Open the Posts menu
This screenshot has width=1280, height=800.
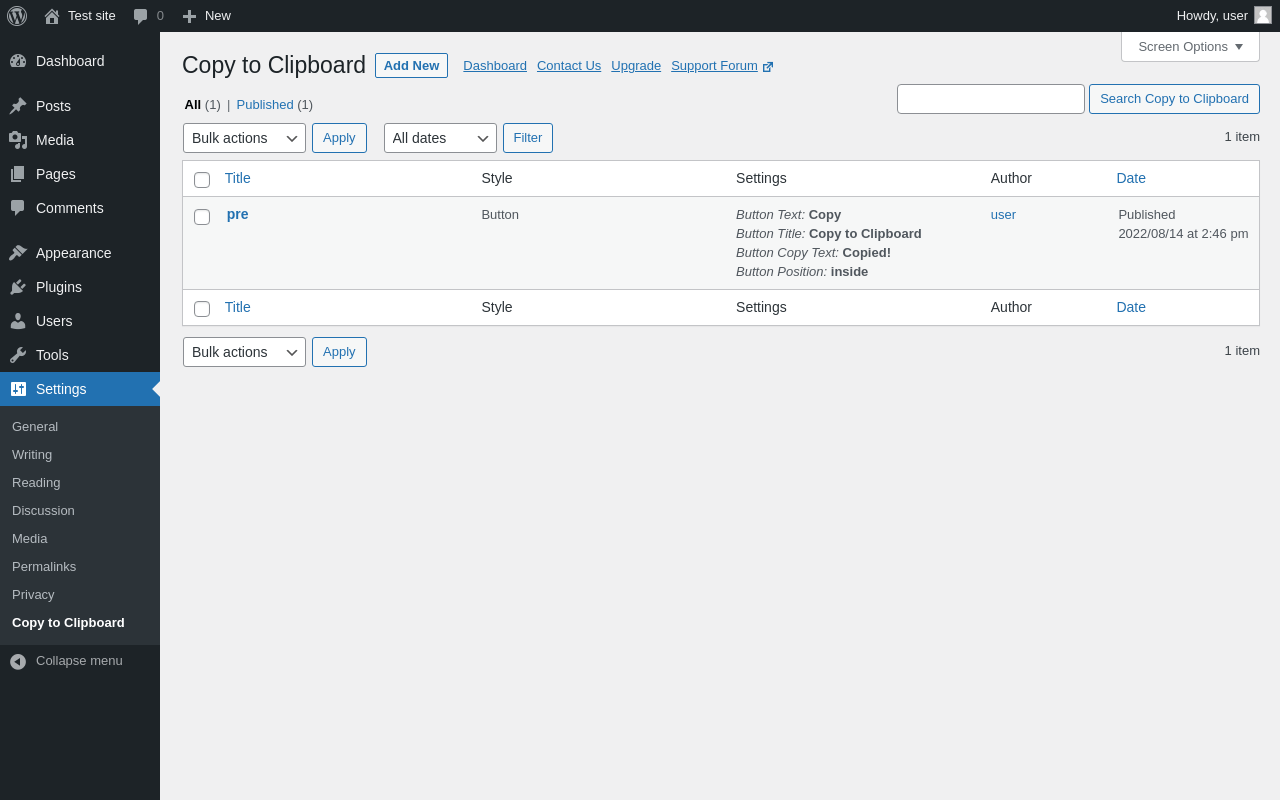[80, 106]
